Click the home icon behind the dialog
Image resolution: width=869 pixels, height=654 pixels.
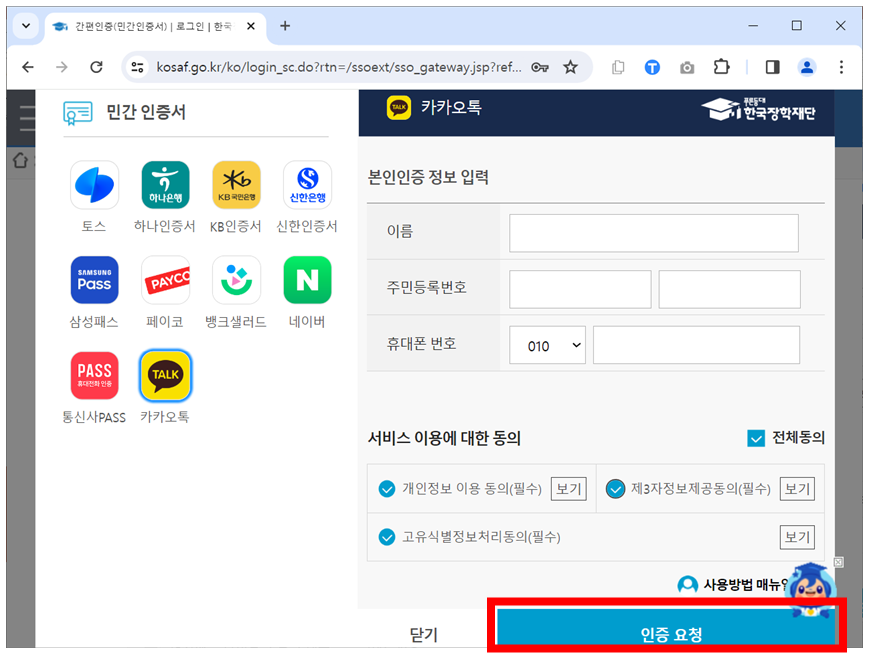[x=21, y=161]
